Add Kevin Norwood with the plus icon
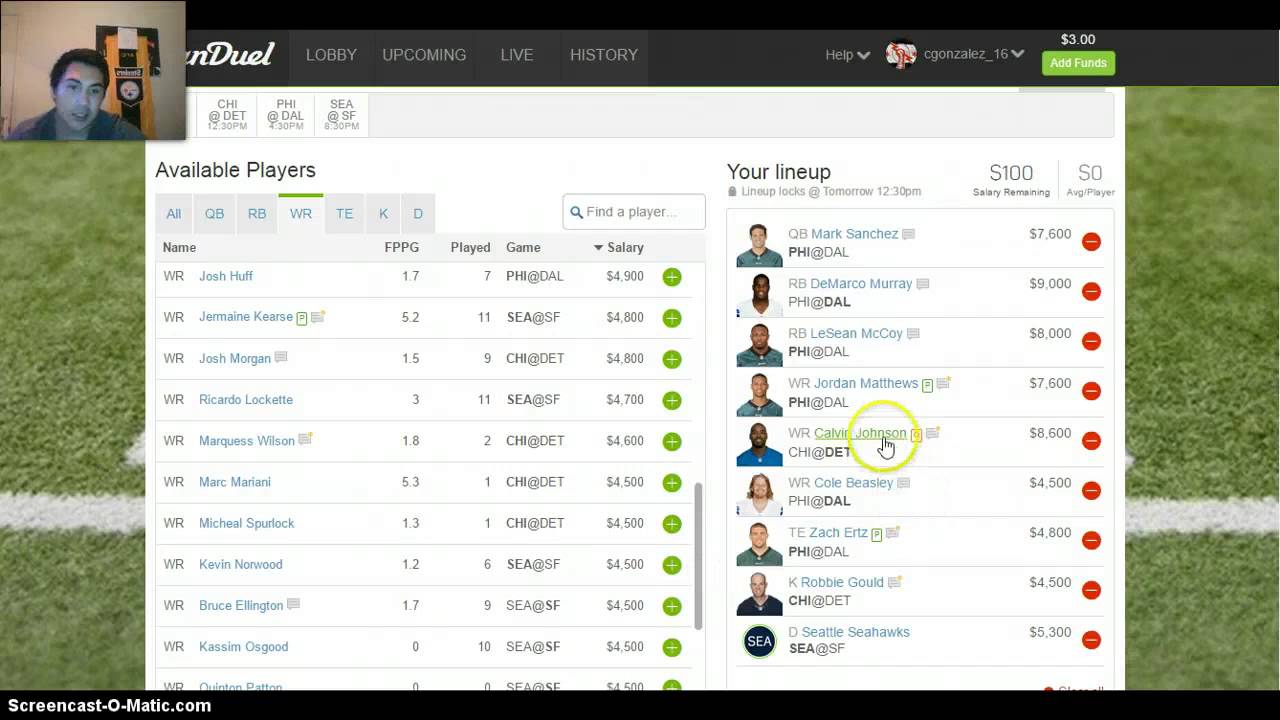 click(672, 565)
